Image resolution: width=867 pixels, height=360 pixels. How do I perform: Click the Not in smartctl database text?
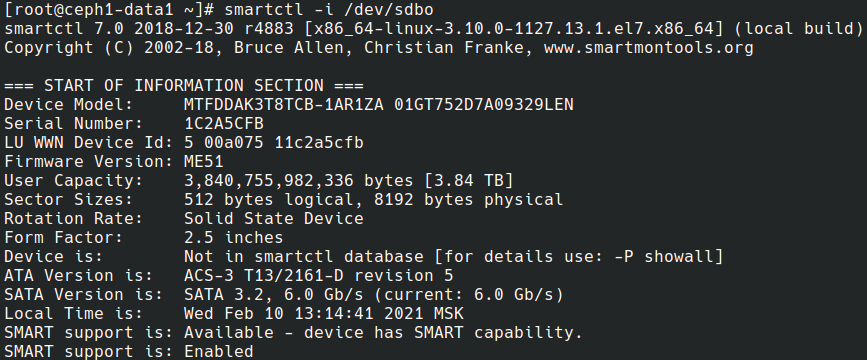point(304,257)
